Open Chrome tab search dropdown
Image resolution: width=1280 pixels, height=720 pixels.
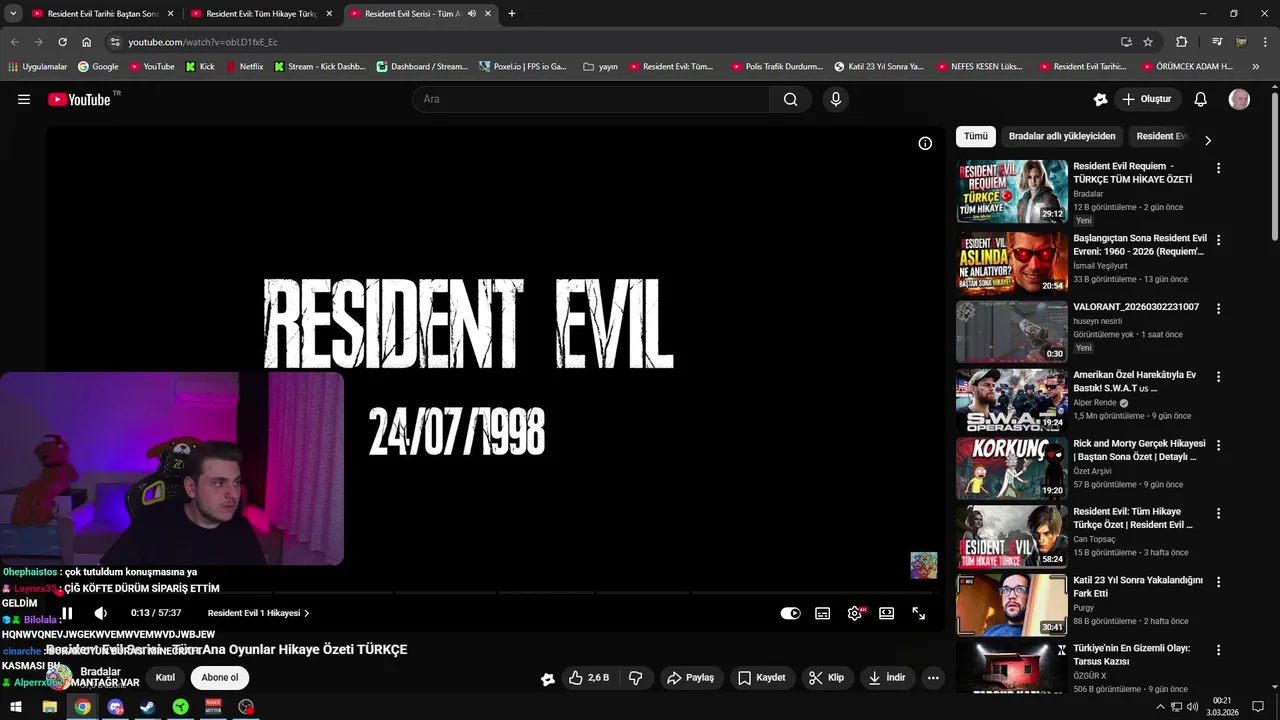click(x=13, y=14)
